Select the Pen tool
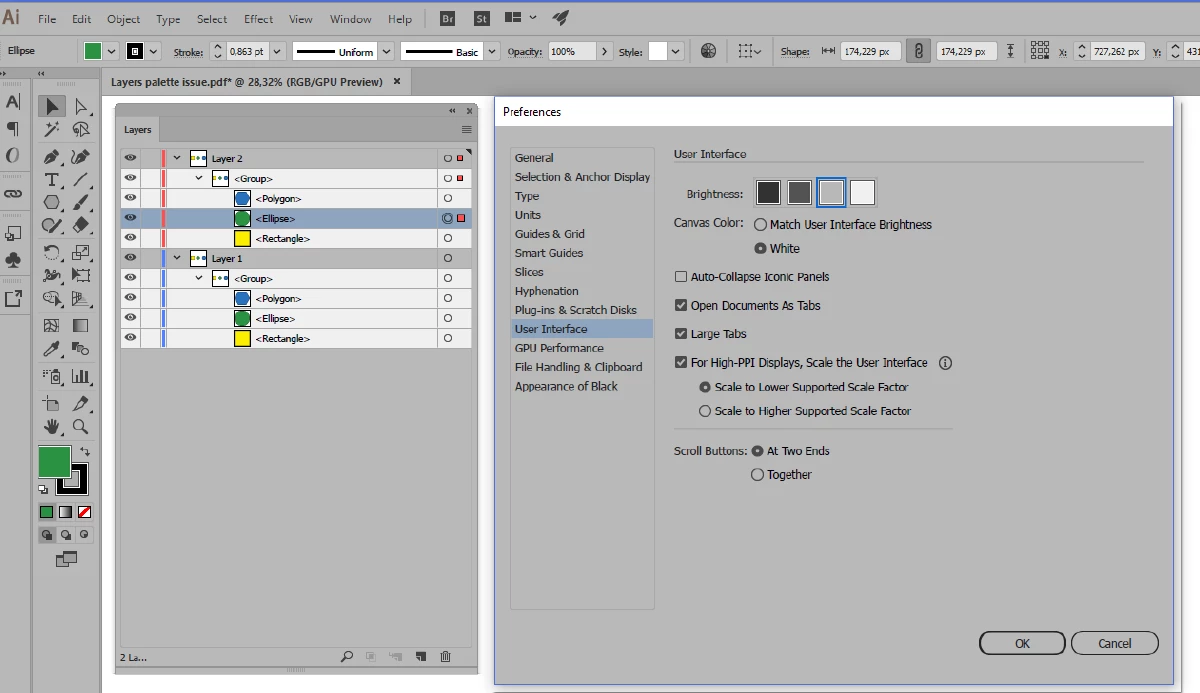This screenshot has width=1200, height=693. point(52,156)
